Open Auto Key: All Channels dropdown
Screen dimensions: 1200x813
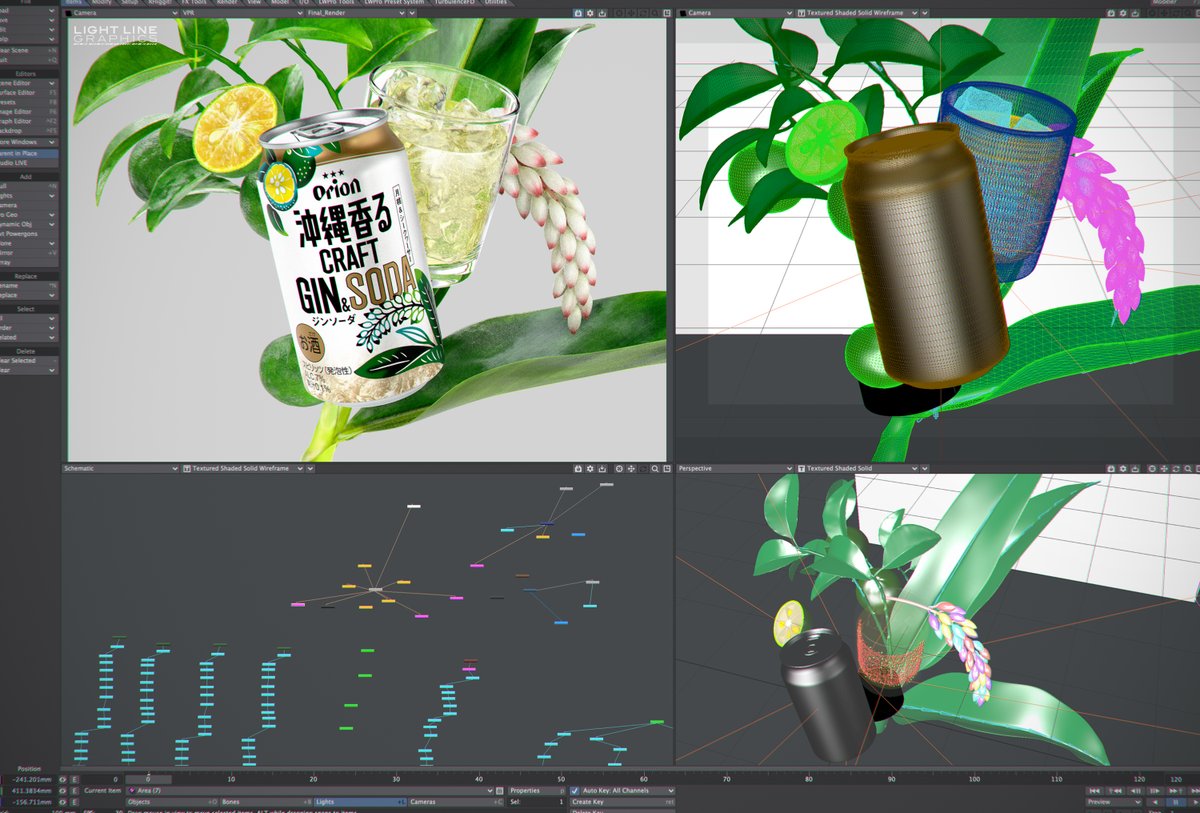(x=628, y=790)
